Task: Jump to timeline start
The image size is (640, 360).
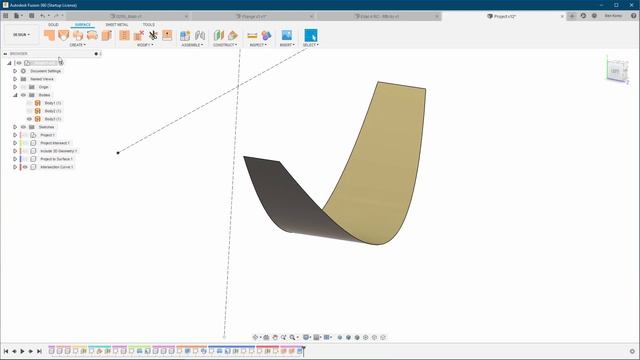Action: [x=6, y=351]
